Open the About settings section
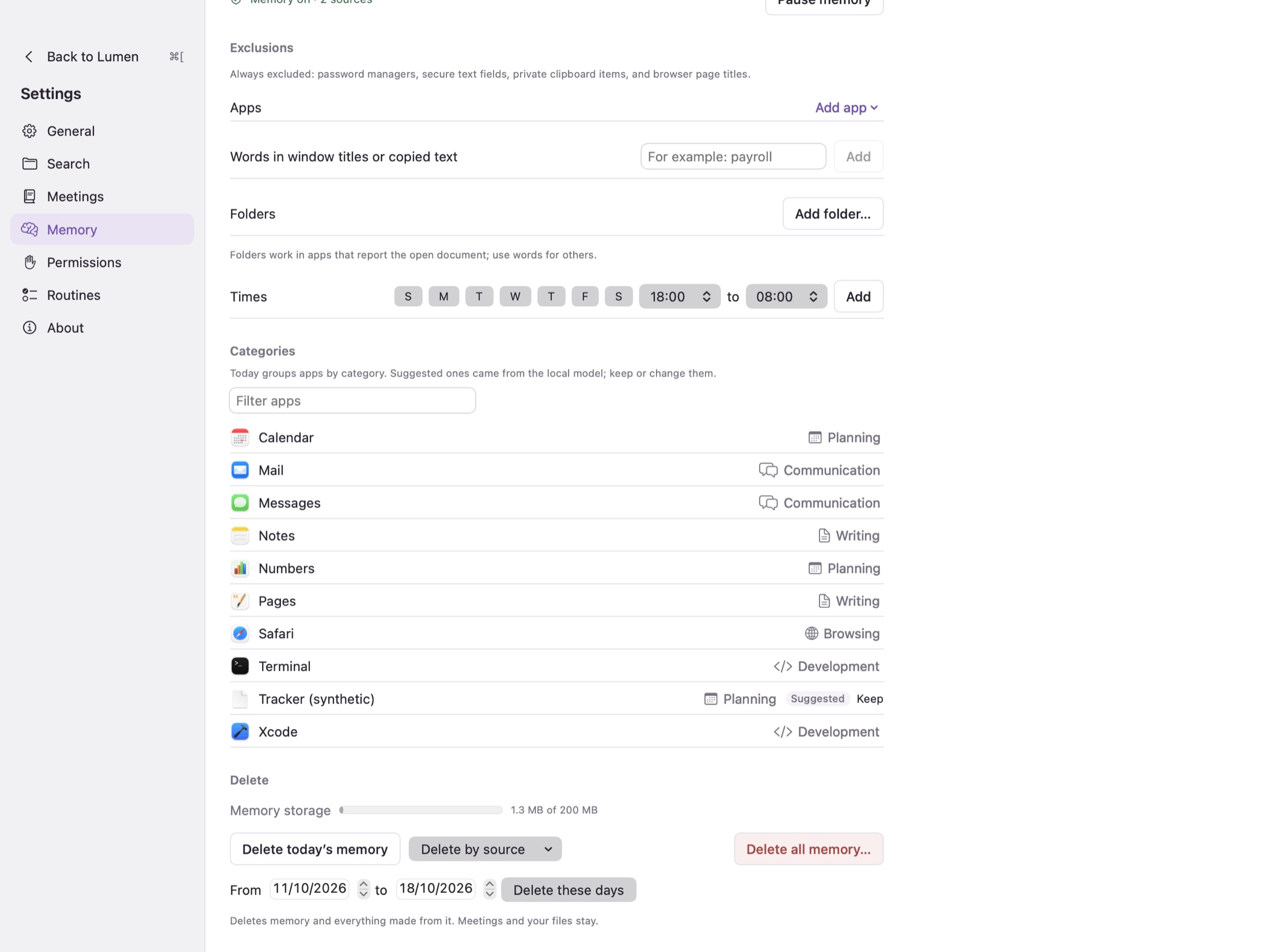 pyautogui.click(x=102, y=328)
